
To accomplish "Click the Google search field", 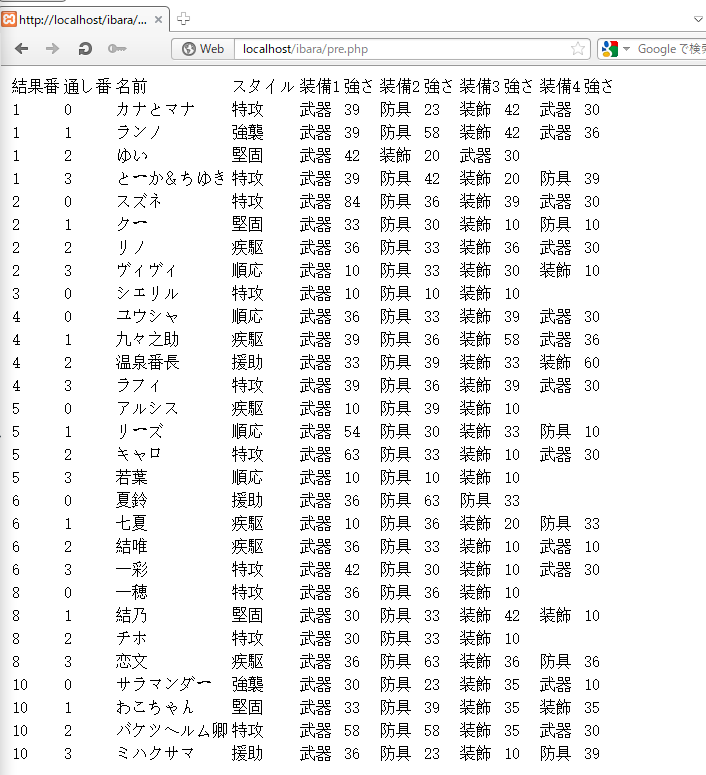I will pyautogui.click(x=670, y=49).
